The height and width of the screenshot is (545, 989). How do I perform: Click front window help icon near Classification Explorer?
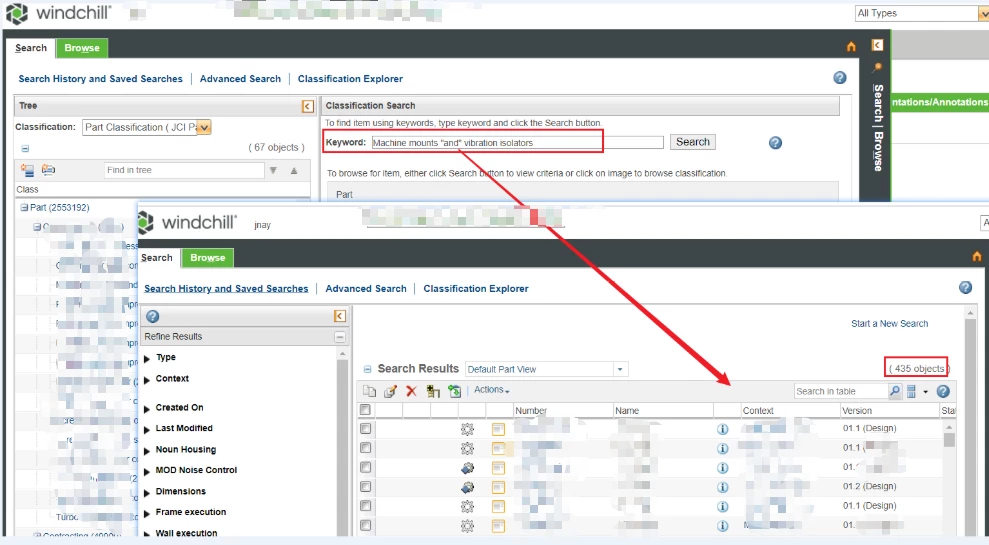965,288
